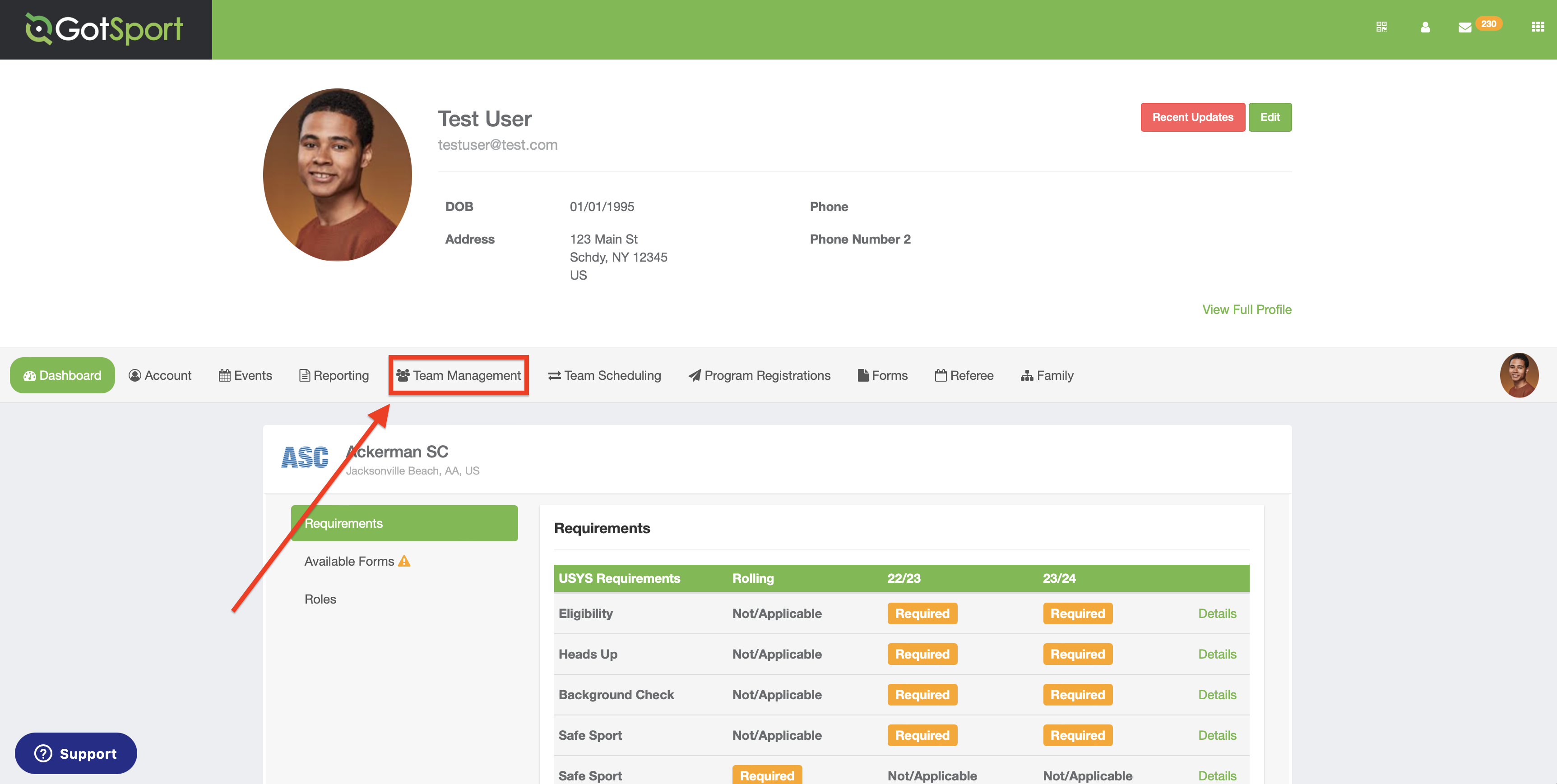Viewport: 1557px width, 784px height.
Task: Click the testuser@test.com email text
Action: tap(497, 145)
